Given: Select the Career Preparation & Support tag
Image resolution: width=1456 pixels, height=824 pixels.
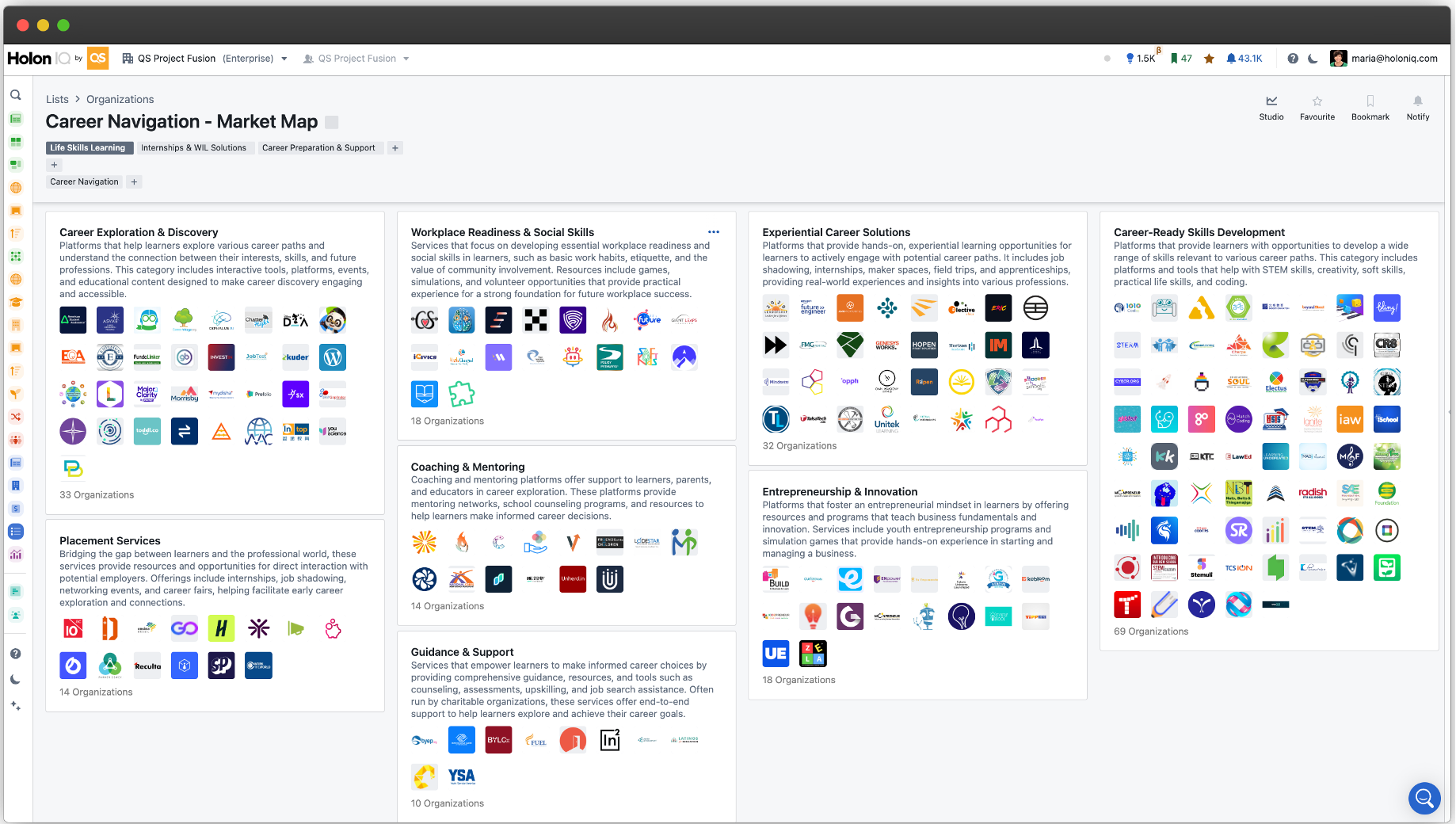Looking at the screenshot, I should [x=318, y=148].
